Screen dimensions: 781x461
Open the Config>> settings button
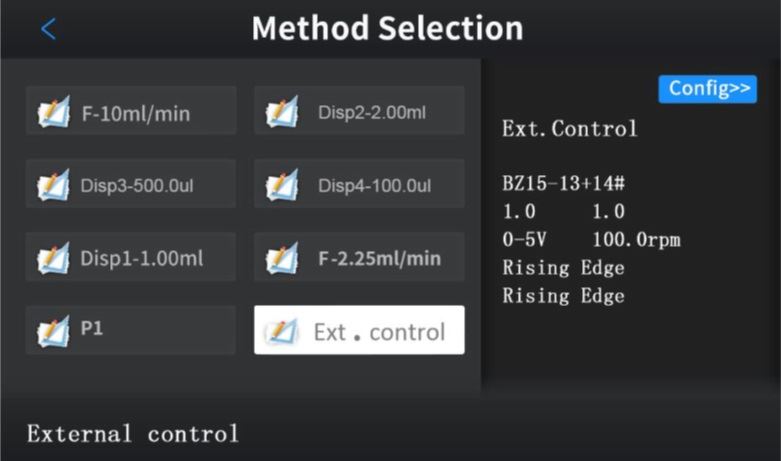(707, 89)
